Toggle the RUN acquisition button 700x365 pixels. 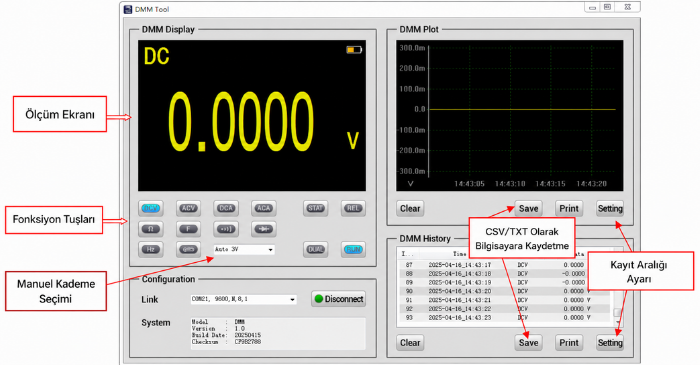point(353,249)
